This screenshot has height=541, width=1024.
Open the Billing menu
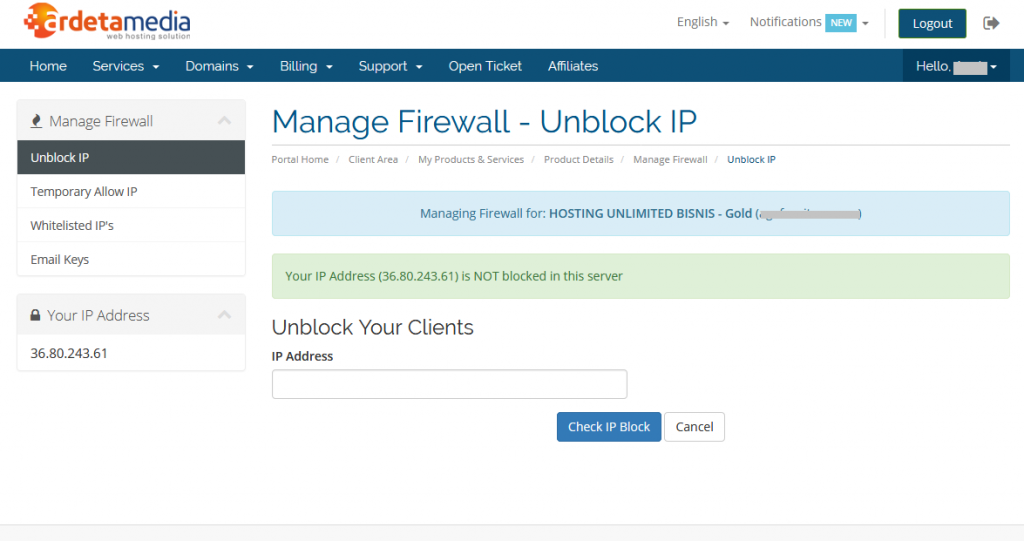pos(306,66)
